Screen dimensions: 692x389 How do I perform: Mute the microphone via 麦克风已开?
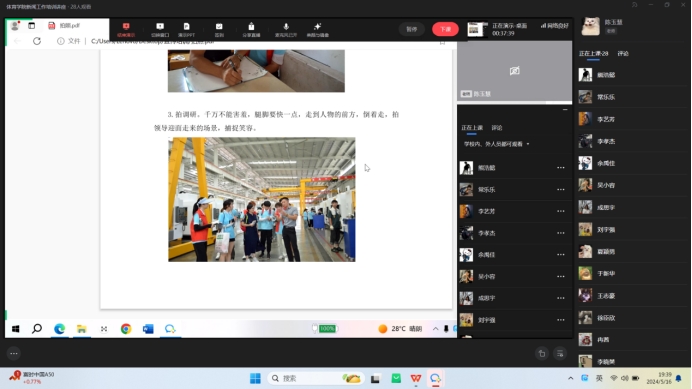pos(286,29)
